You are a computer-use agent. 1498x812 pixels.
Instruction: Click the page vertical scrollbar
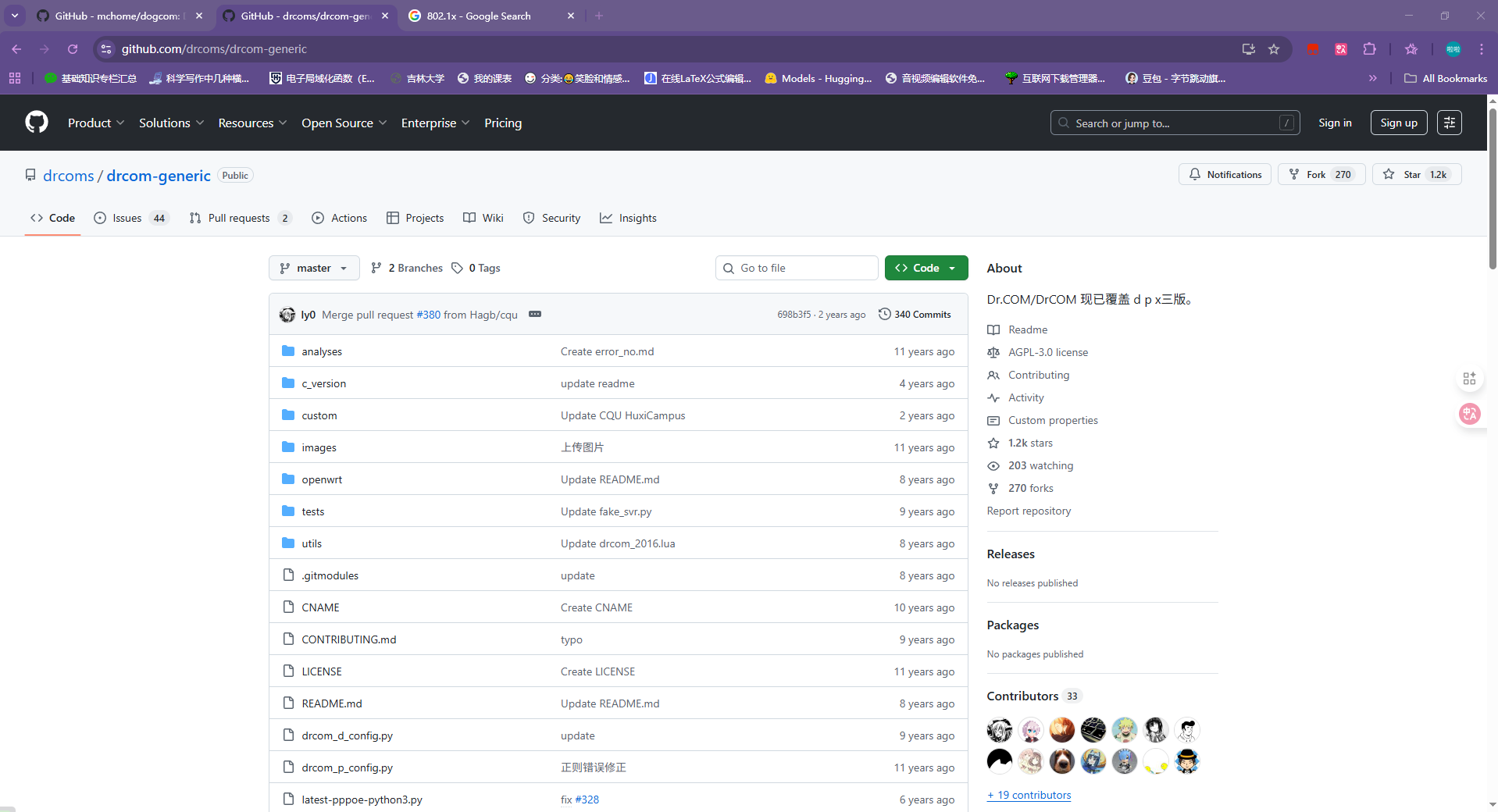coord(1492,189)
